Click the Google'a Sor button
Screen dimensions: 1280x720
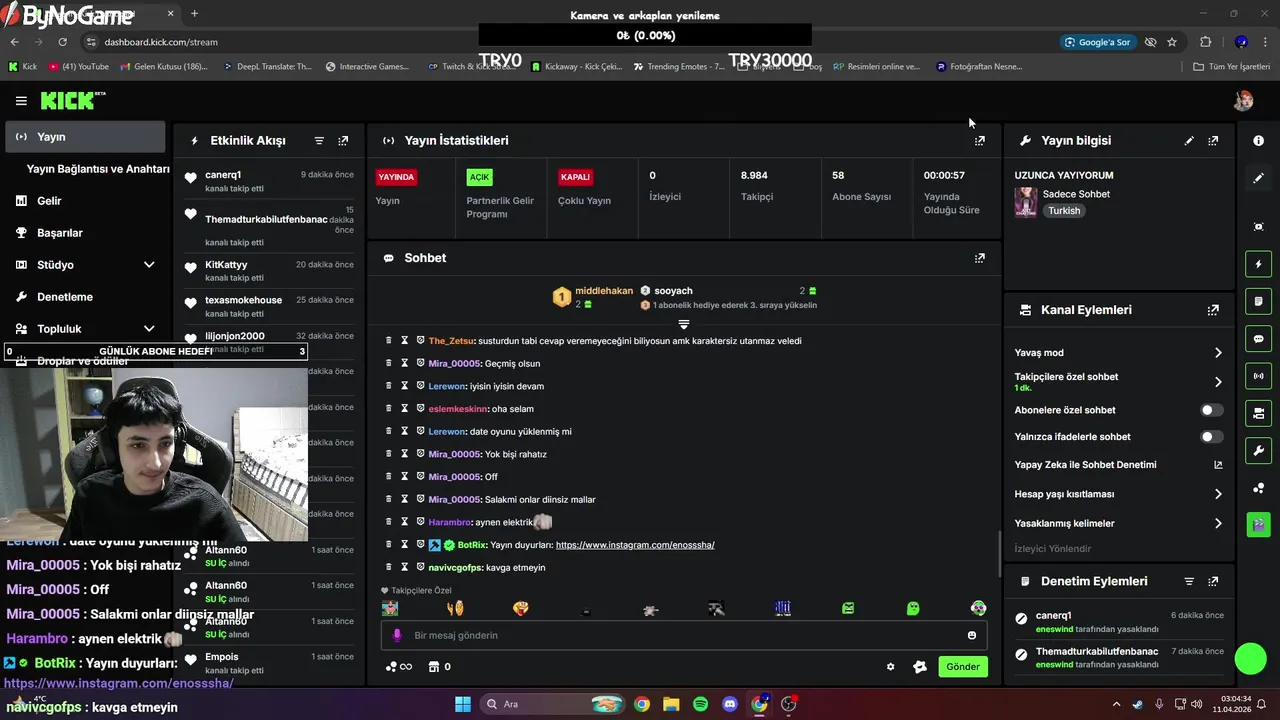click(1098, 42)
